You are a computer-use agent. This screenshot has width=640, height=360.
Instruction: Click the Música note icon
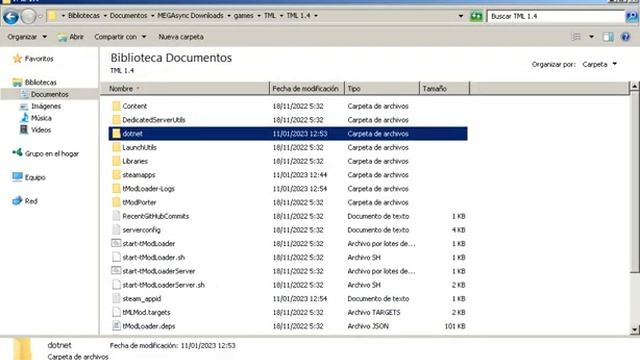point(24,118)
